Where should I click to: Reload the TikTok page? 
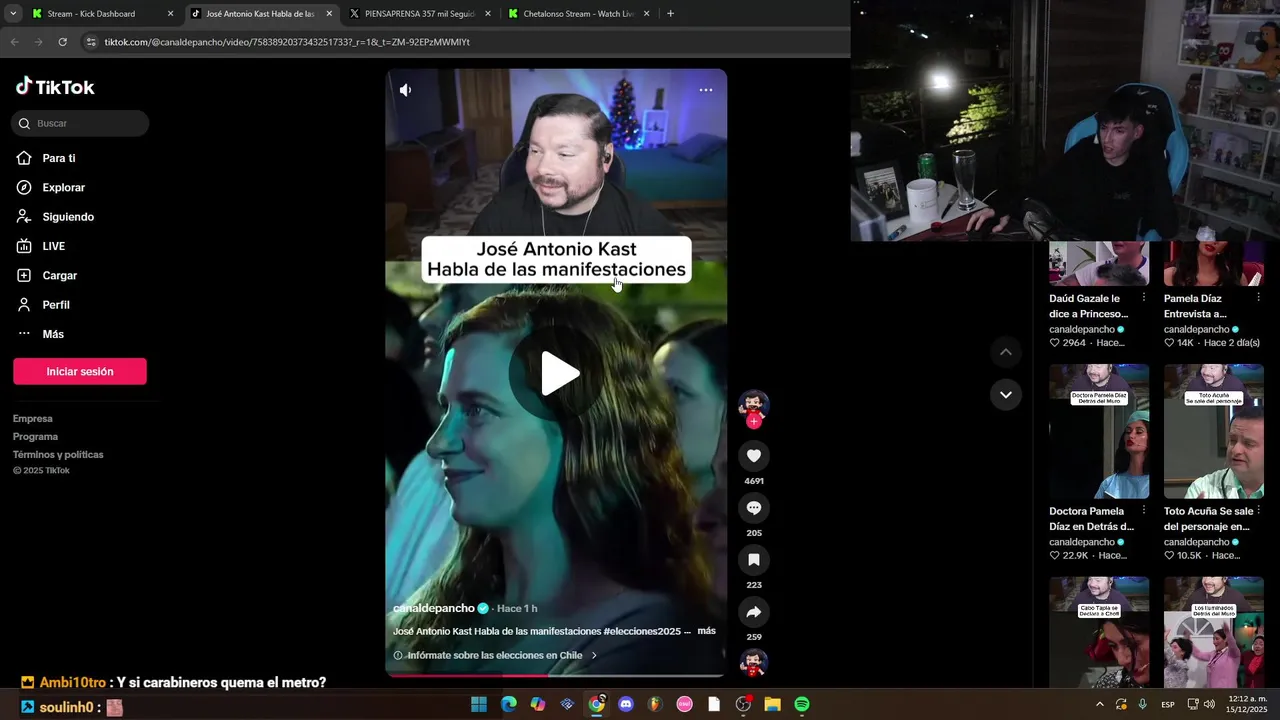[62, 42]
